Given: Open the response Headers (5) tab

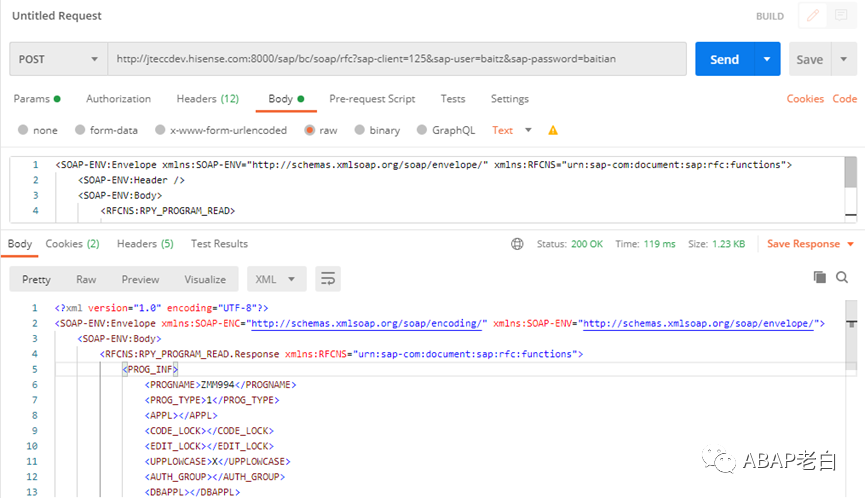Looking at the screenshot, I should 145,244.
